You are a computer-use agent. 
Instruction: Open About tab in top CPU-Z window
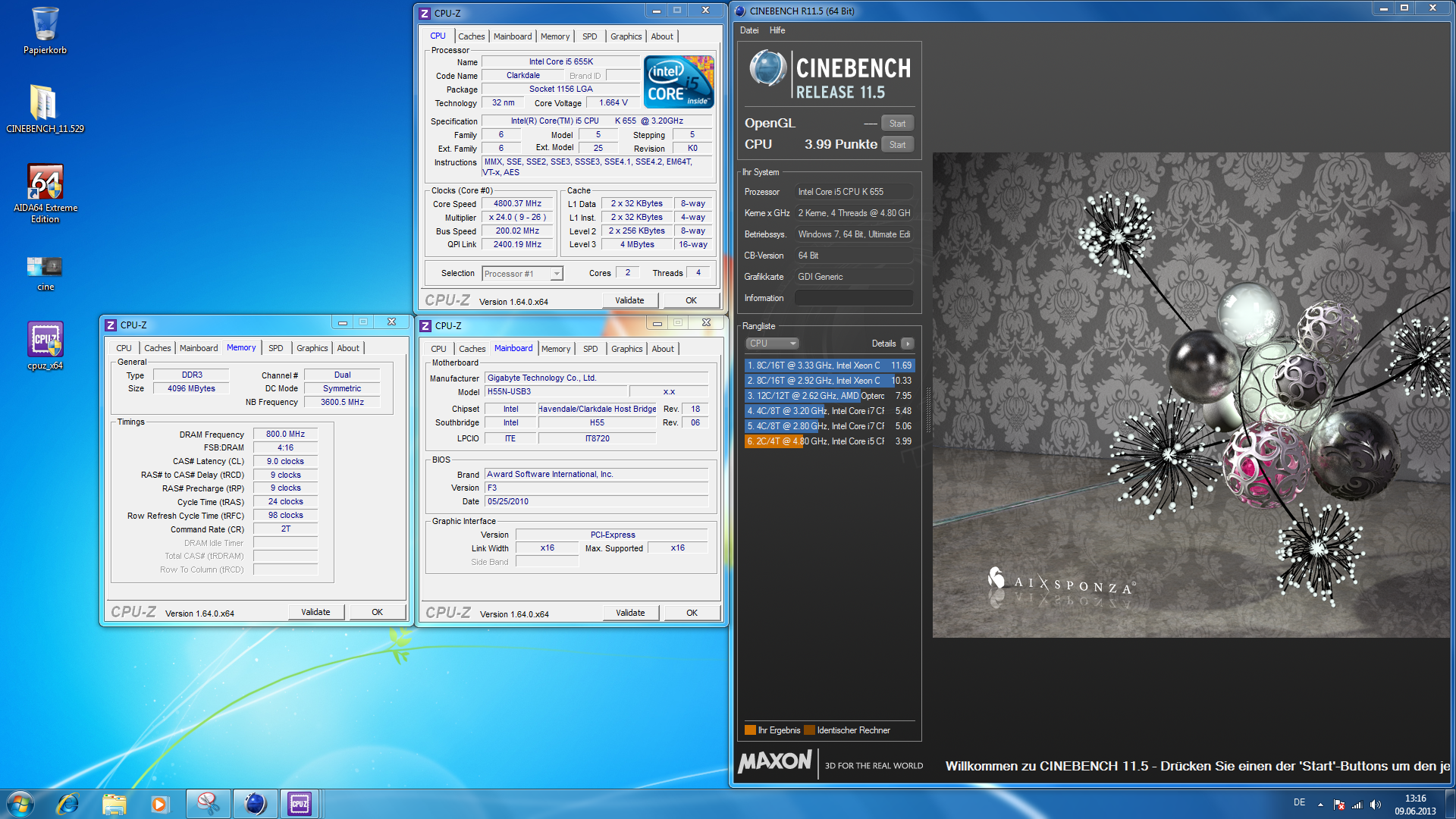[x=662, y=36]
